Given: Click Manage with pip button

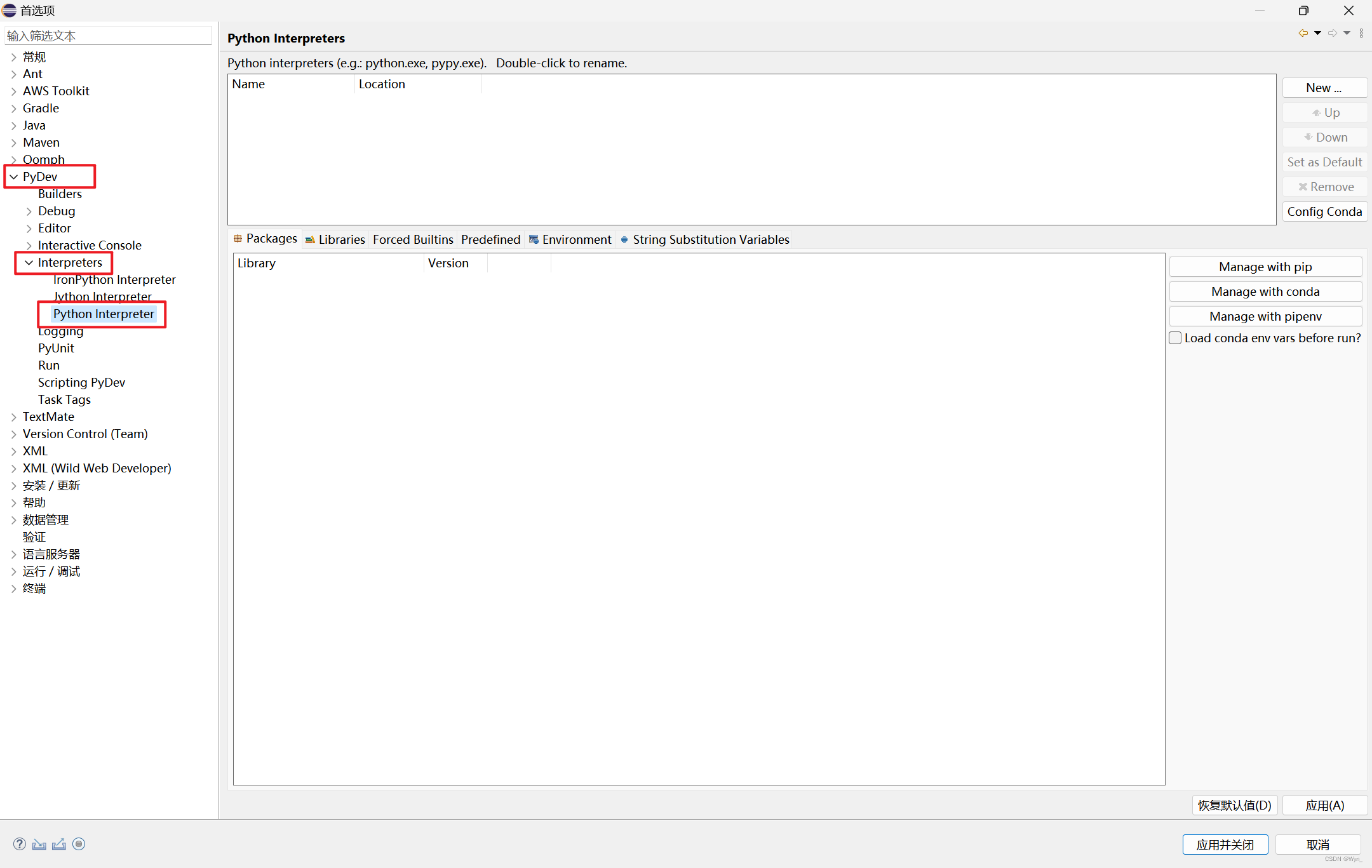Looking at the screenshot, I should point(1265,267).
